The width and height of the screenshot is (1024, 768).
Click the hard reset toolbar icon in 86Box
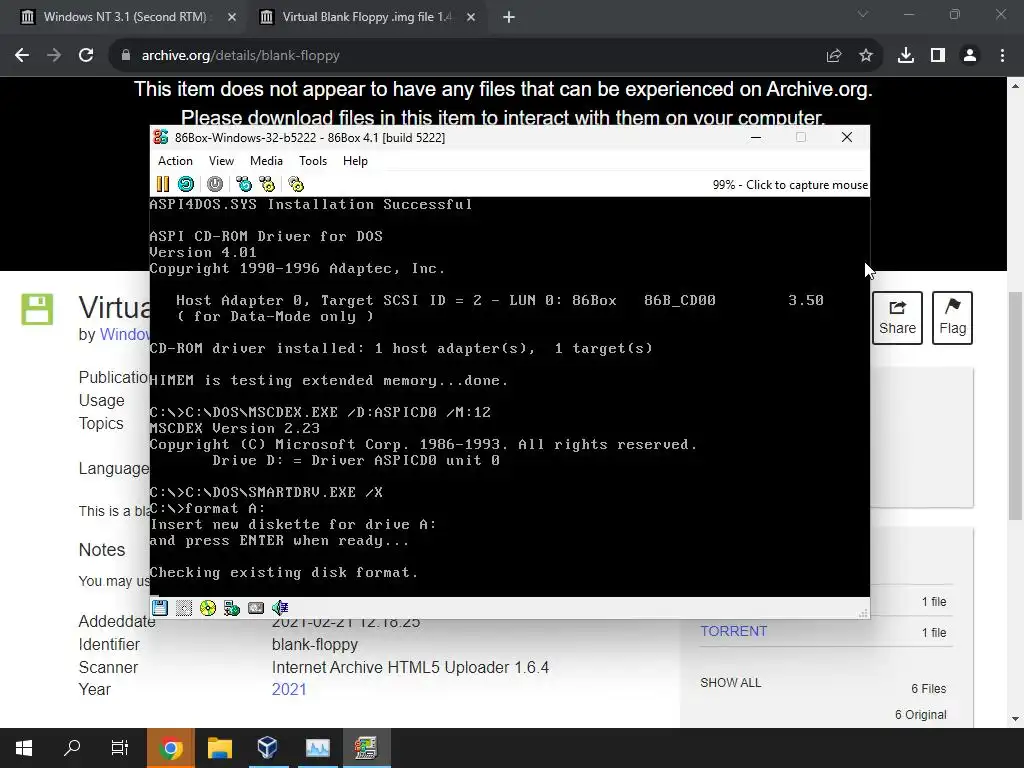click(186, 184)
